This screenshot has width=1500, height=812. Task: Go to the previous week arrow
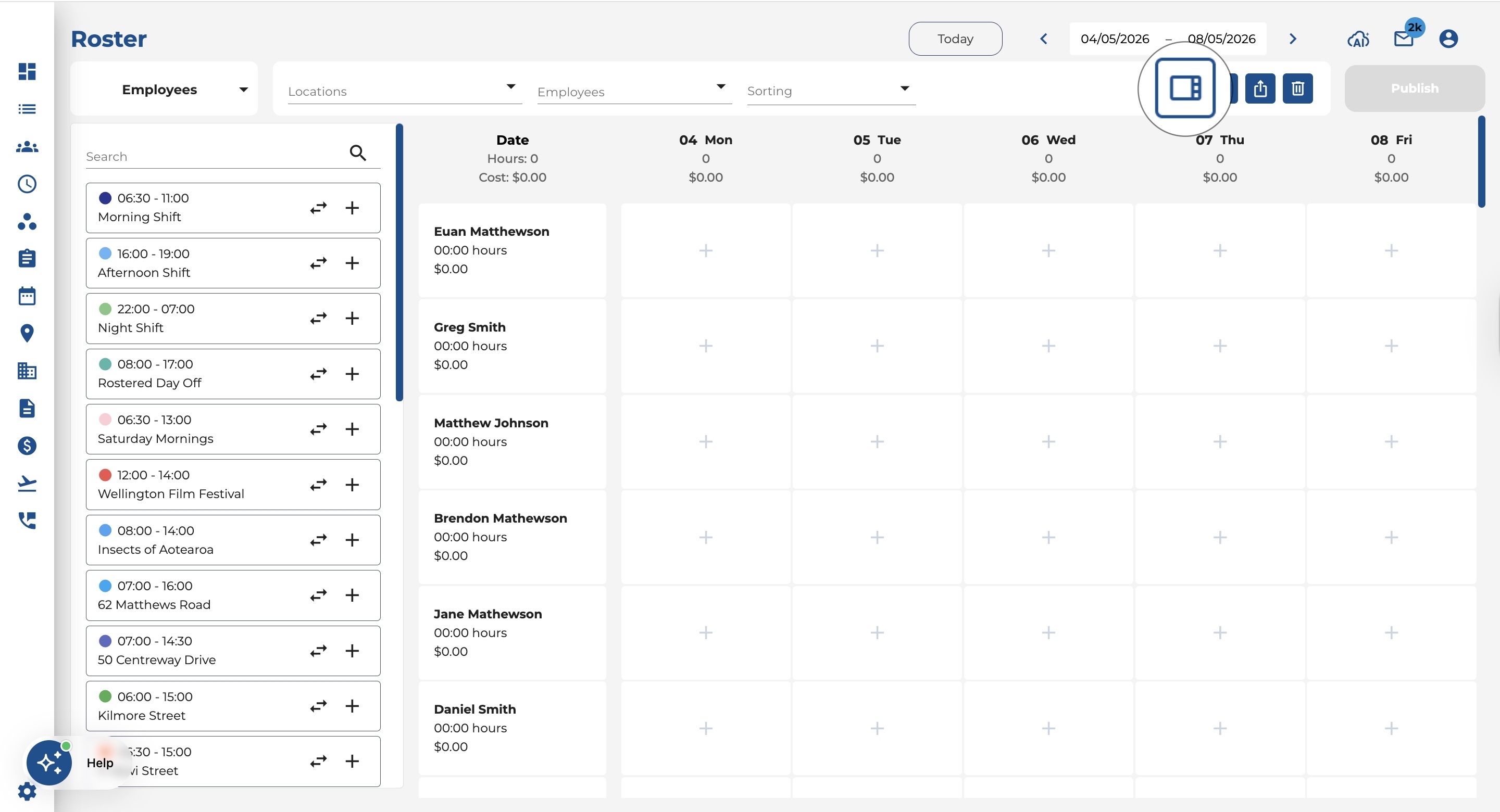click(x=1044, y=39)
